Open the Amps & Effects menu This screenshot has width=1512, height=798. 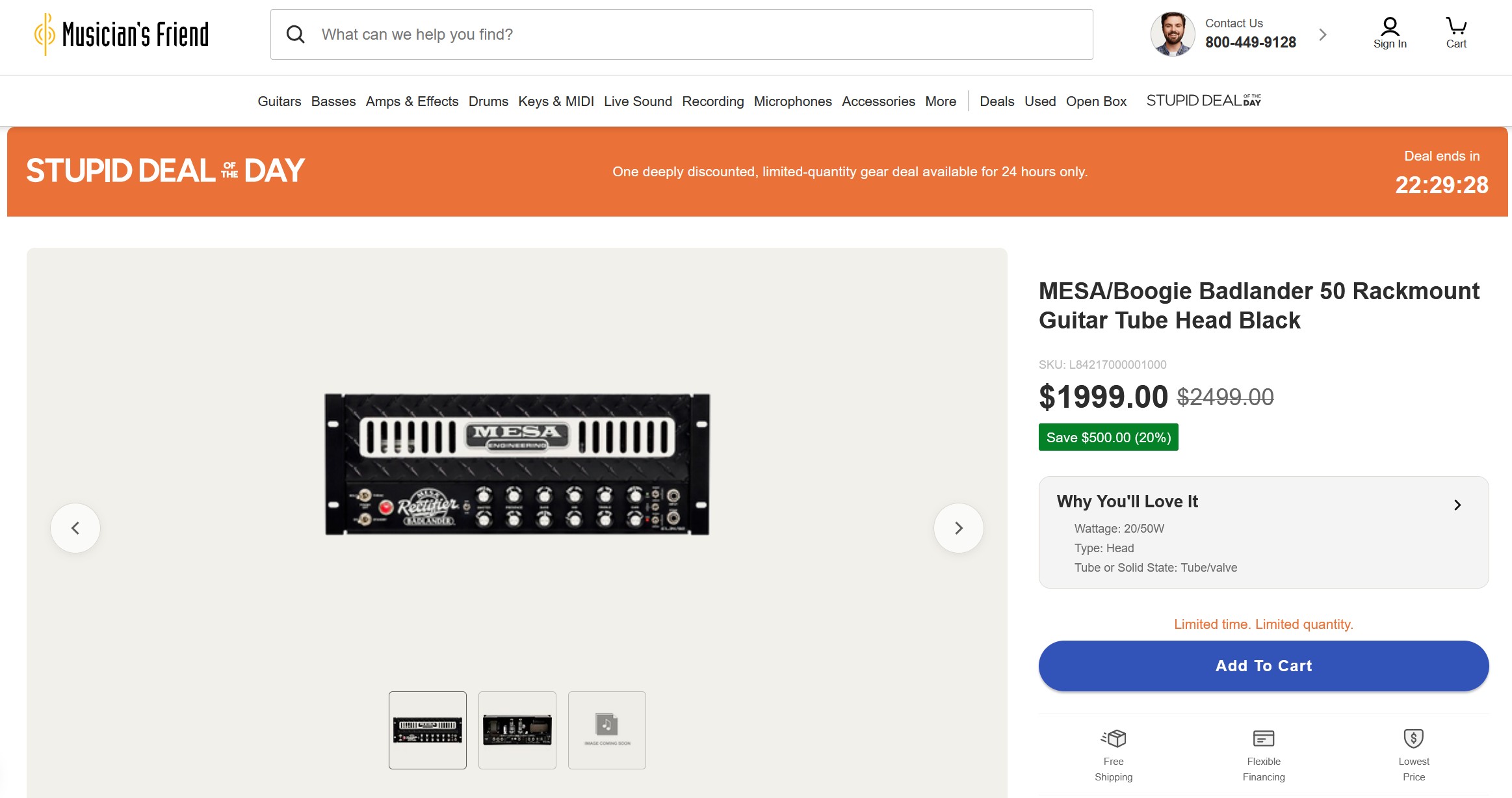tap(412, 101)
